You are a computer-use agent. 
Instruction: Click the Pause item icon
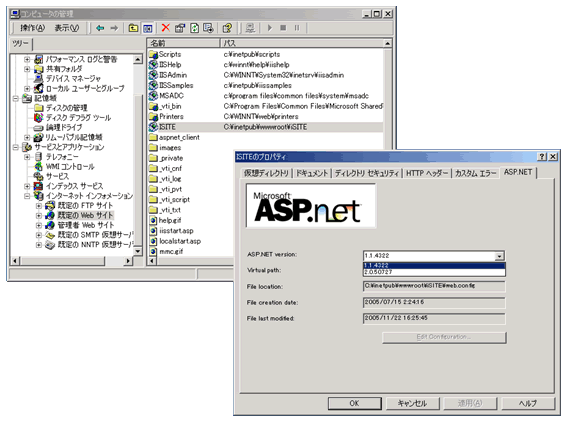coord(297,28)
